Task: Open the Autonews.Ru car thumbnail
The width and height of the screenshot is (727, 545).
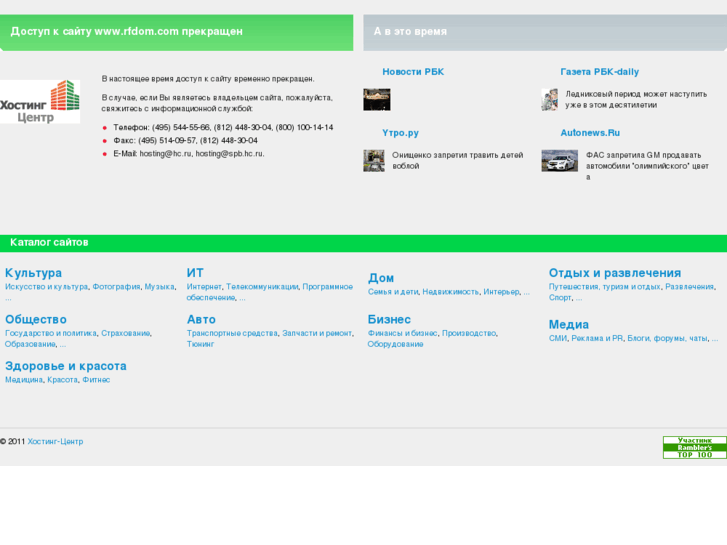Action: tap(560, 160)
